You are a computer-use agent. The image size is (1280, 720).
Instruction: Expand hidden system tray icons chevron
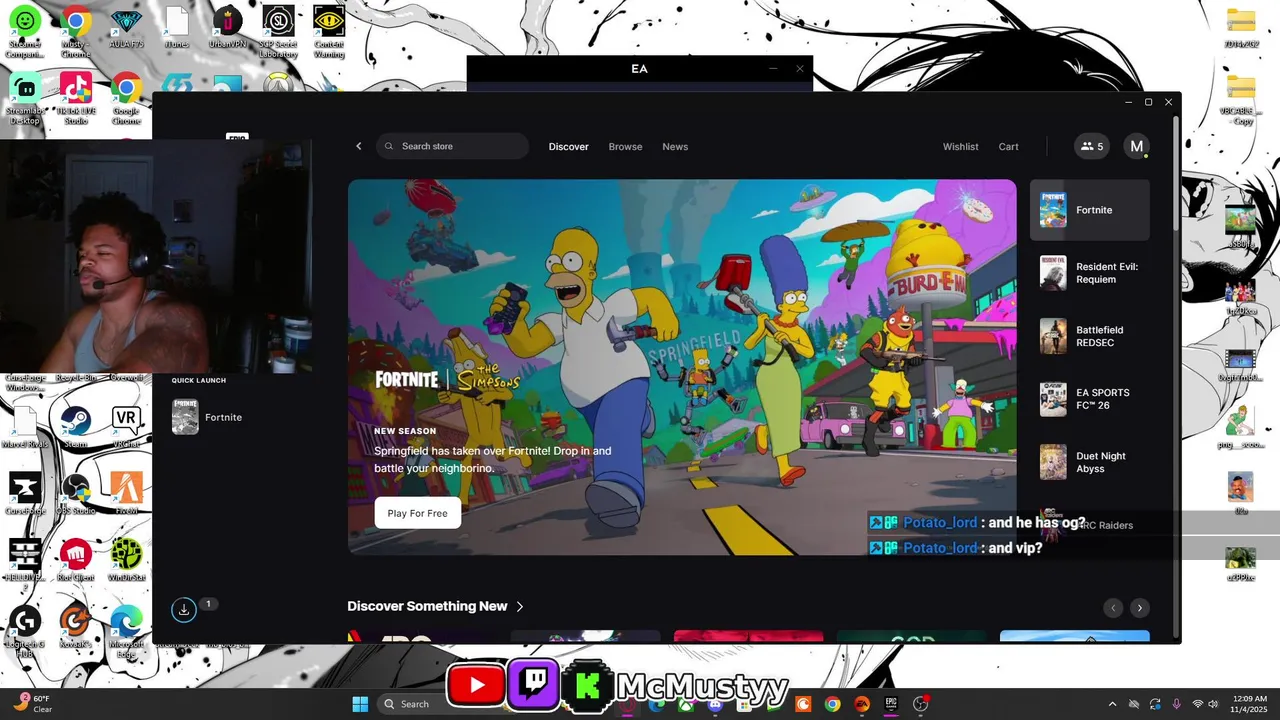[1112, 704]
